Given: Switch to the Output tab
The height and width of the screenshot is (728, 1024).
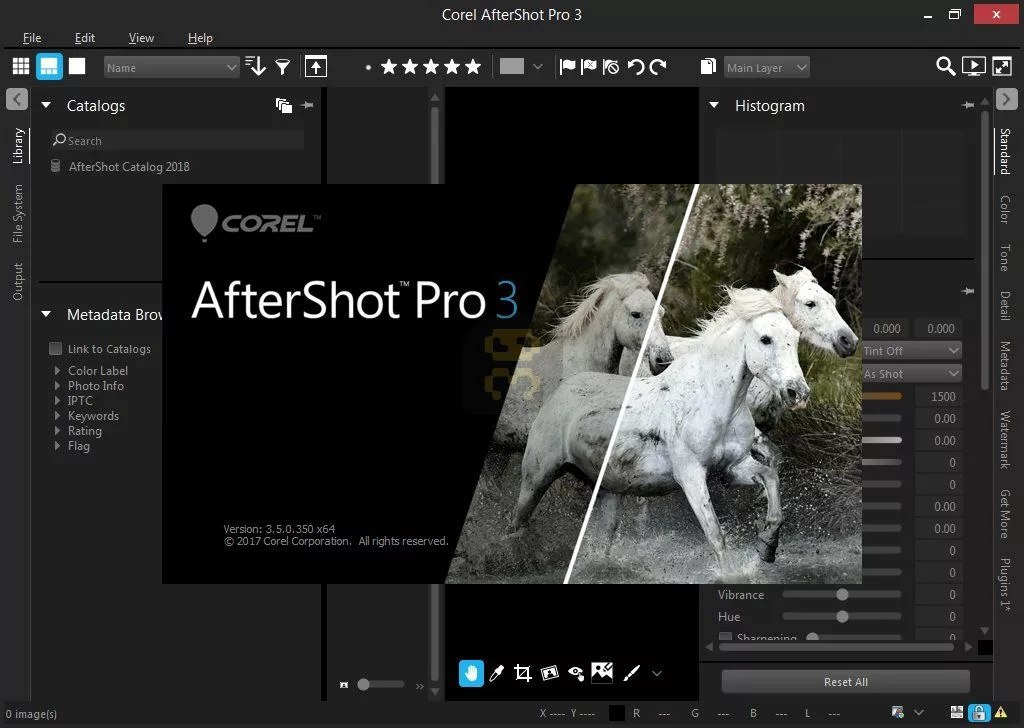Looking at the screenshot, I should [x=18, y=281].
